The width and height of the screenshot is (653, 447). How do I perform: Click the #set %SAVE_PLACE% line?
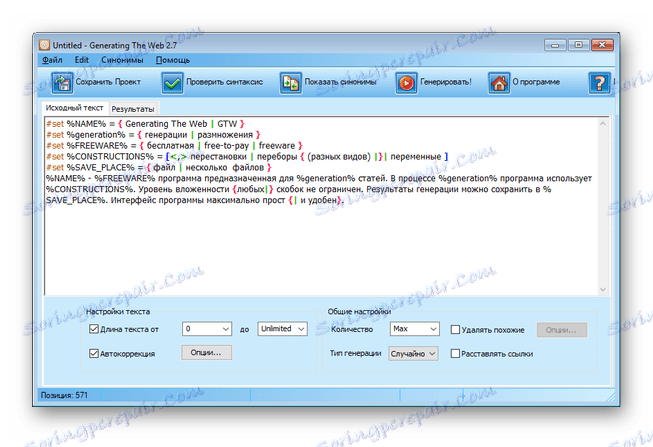pyautogui.click(x=159, y=167)
